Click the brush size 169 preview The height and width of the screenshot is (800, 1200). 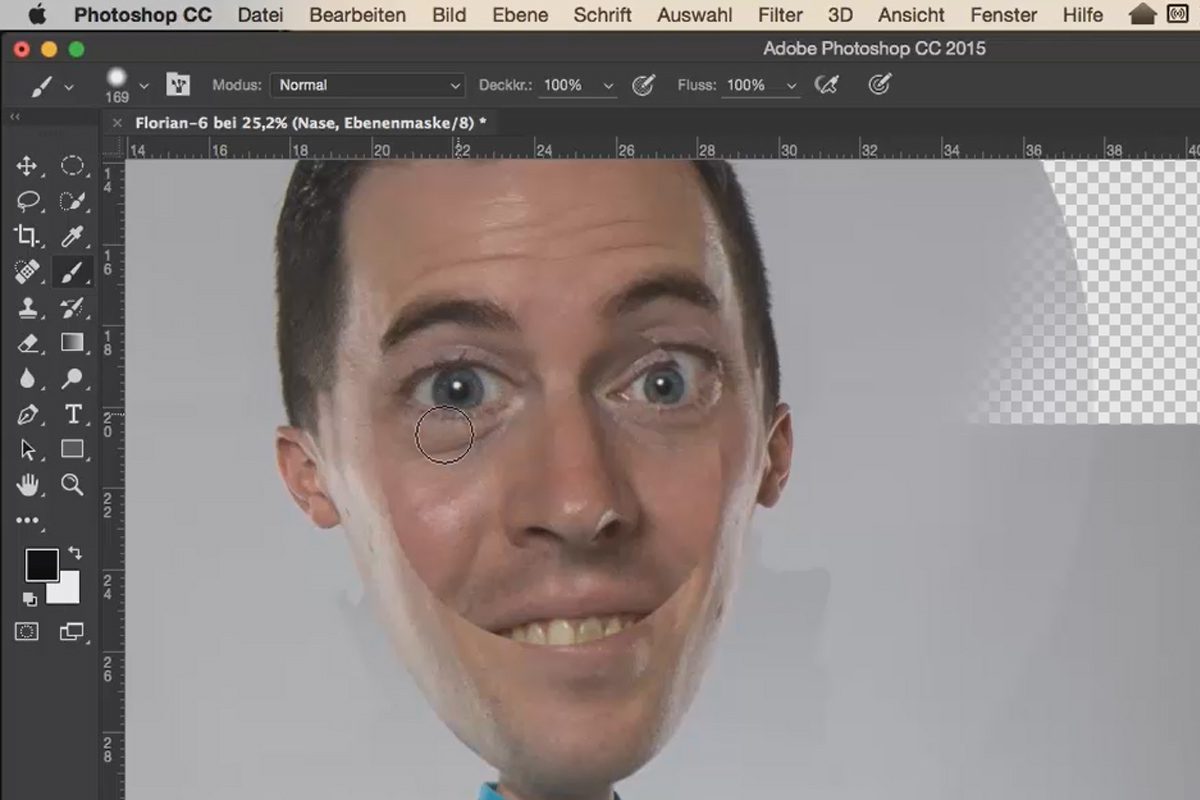click(117, 85)
